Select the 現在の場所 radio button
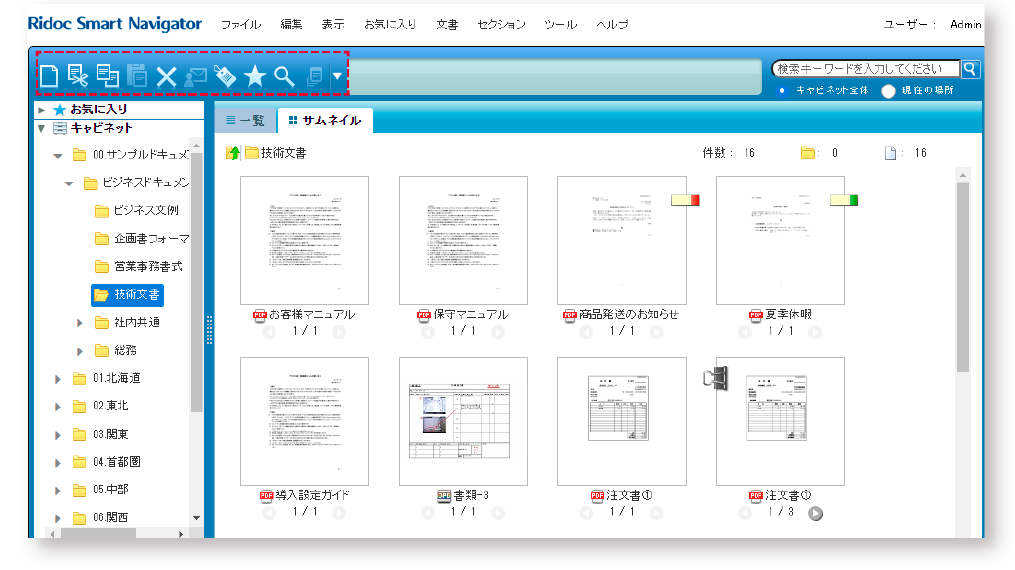 point(888,91)
